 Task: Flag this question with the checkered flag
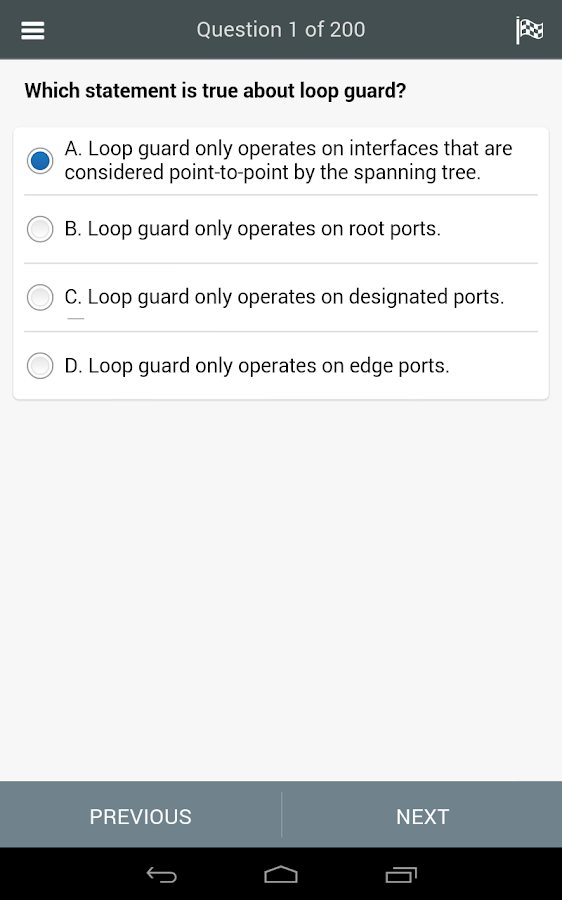(529, 30)
